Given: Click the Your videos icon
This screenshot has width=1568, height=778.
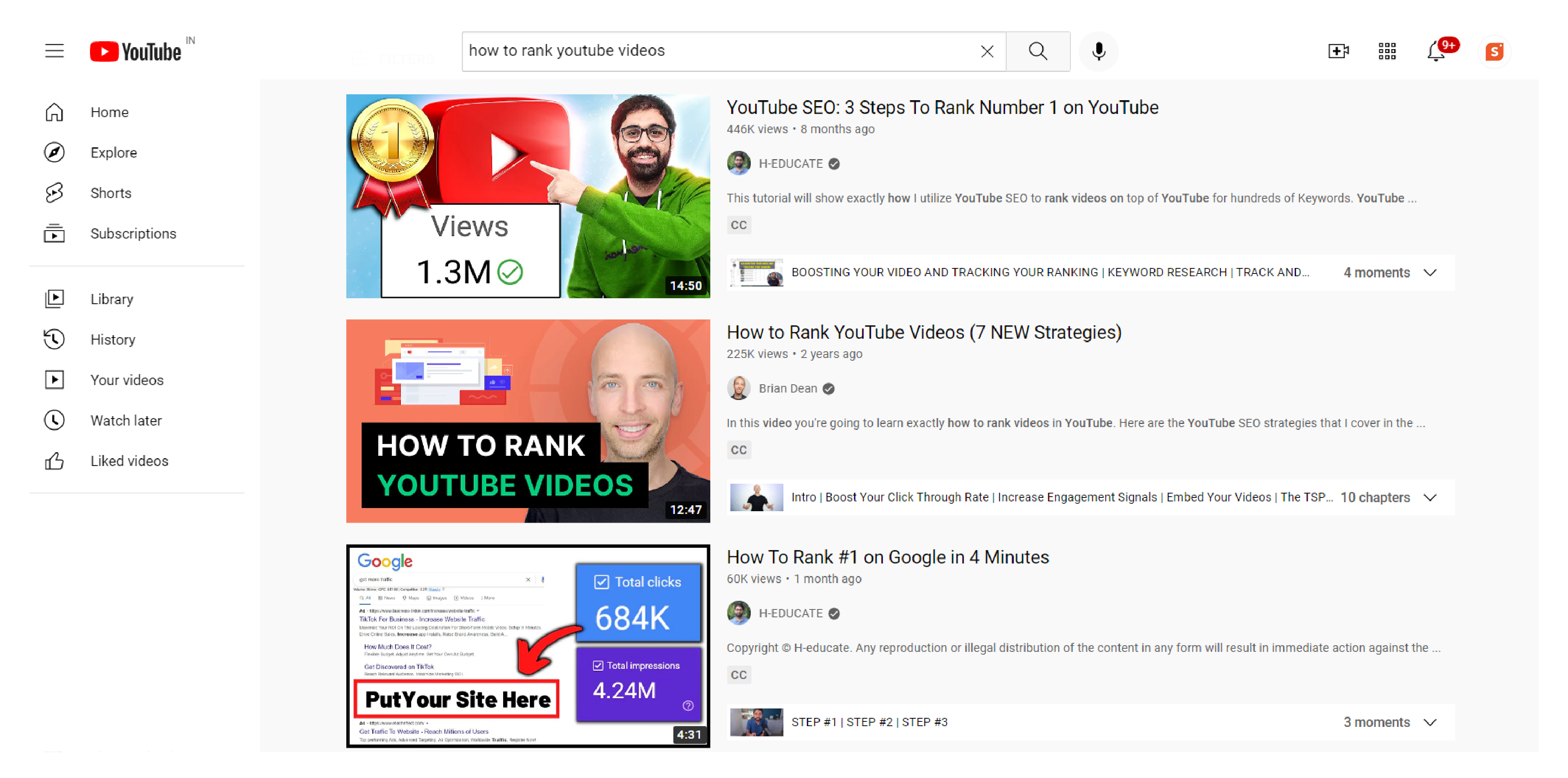Looking at the screenshot, I should point(54,380).
